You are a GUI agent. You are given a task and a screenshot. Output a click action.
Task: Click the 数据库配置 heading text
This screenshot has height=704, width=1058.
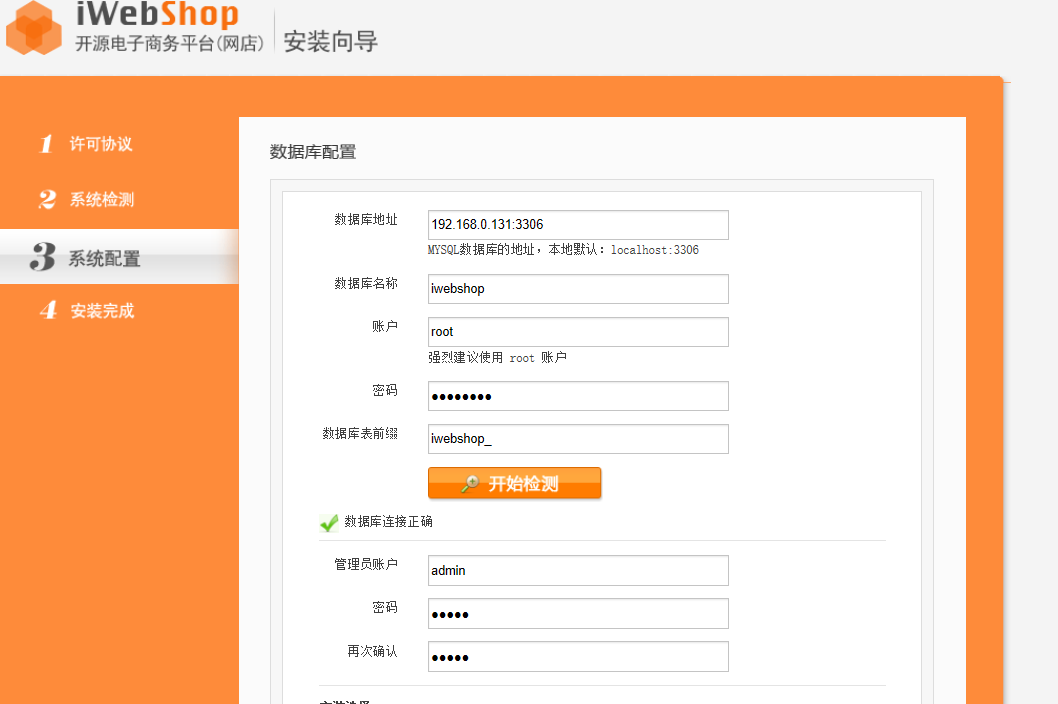point(313,152)
